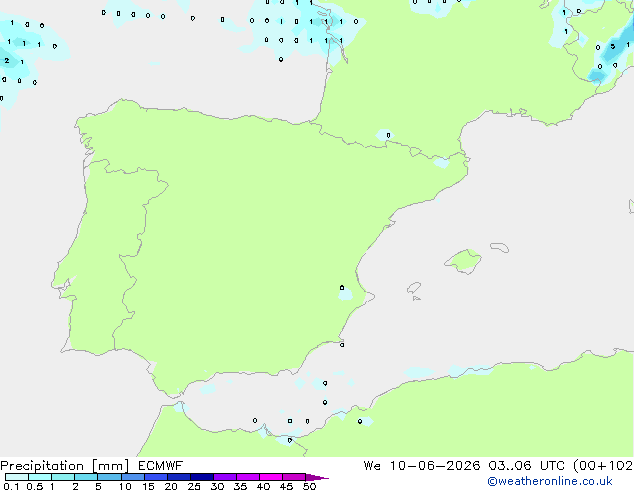Image resolution: width=634 pixels, height=490 pixels.
Task: Click the '(00+102' forecast offset text
Action: (603, 466)
